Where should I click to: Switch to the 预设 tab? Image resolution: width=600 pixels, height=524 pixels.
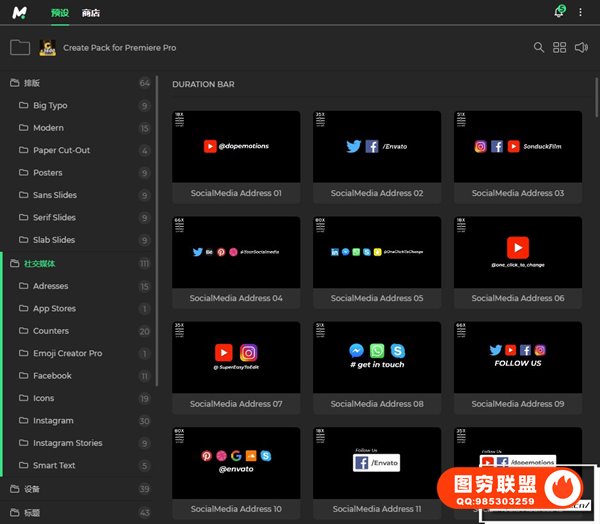(60, 13)
